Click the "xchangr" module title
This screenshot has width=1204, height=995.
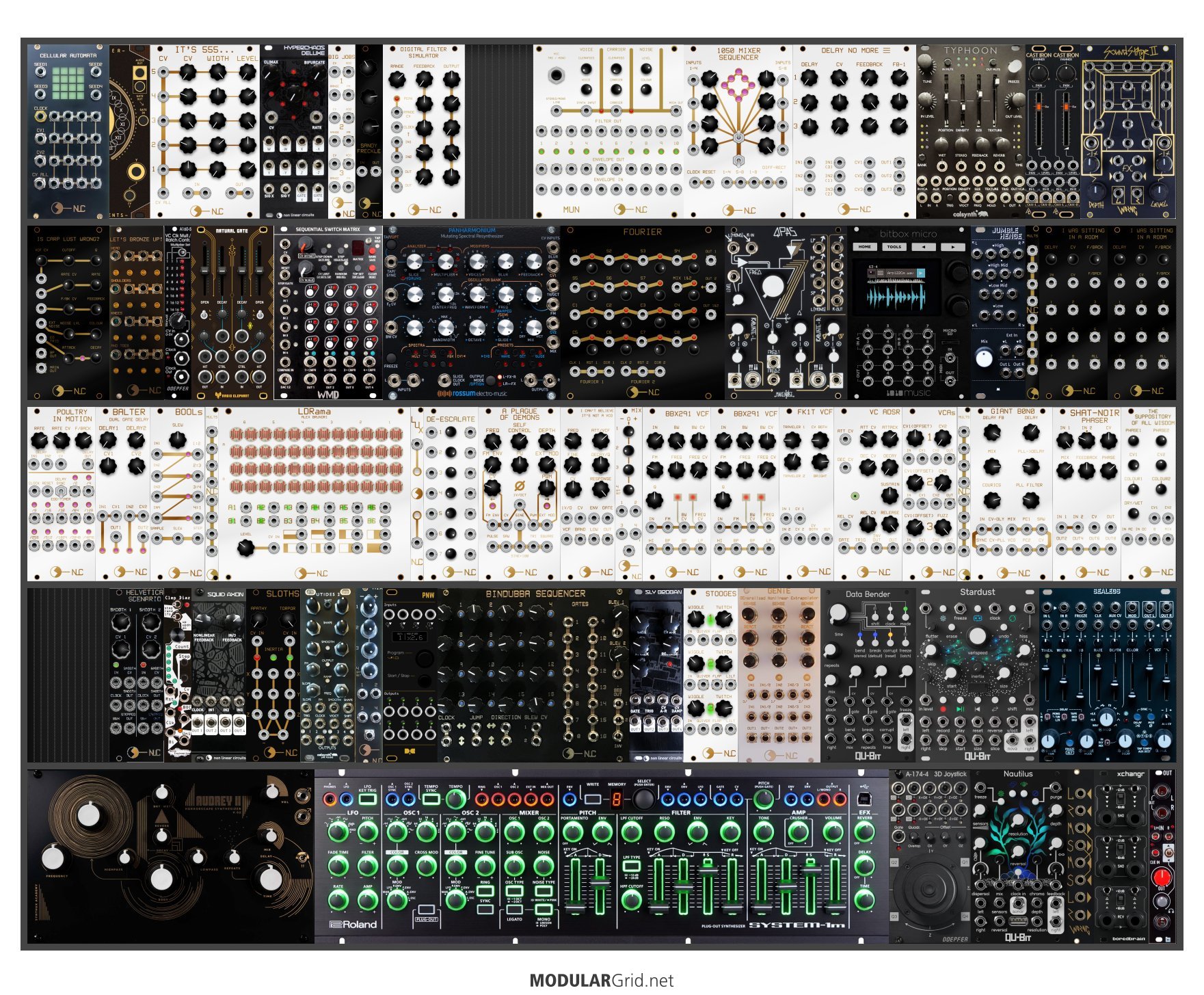1129,773
